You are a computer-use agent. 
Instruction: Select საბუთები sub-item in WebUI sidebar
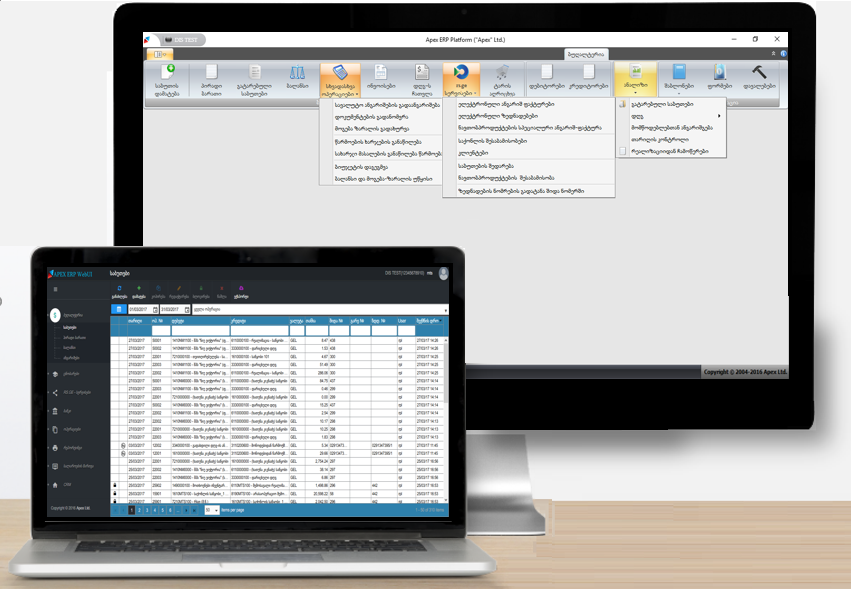70,327
